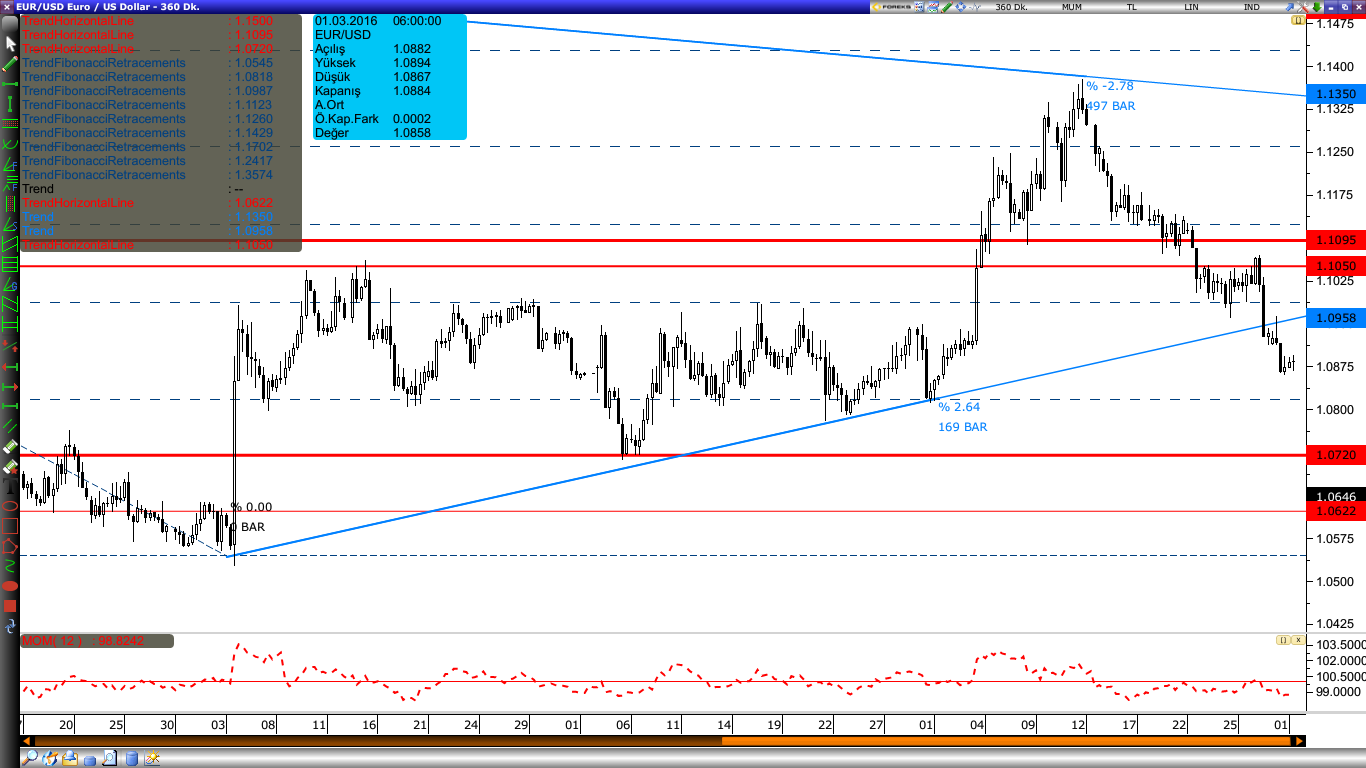Click the bright orange scrollbar thumb
1366x768 pixels.
(1005, 741)
